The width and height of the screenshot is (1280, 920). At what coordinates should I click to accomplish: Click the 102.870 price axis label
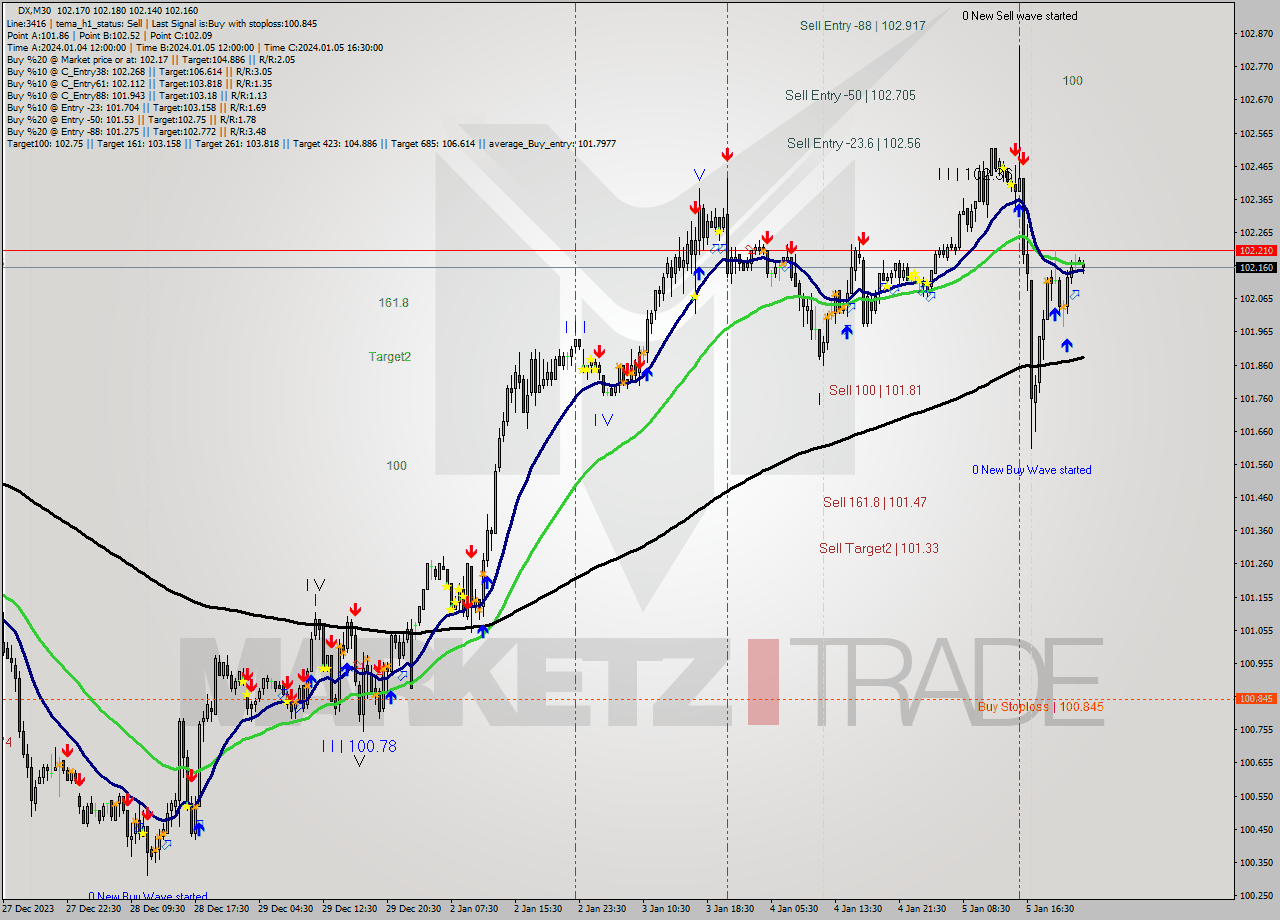(x=1255, y=34)
